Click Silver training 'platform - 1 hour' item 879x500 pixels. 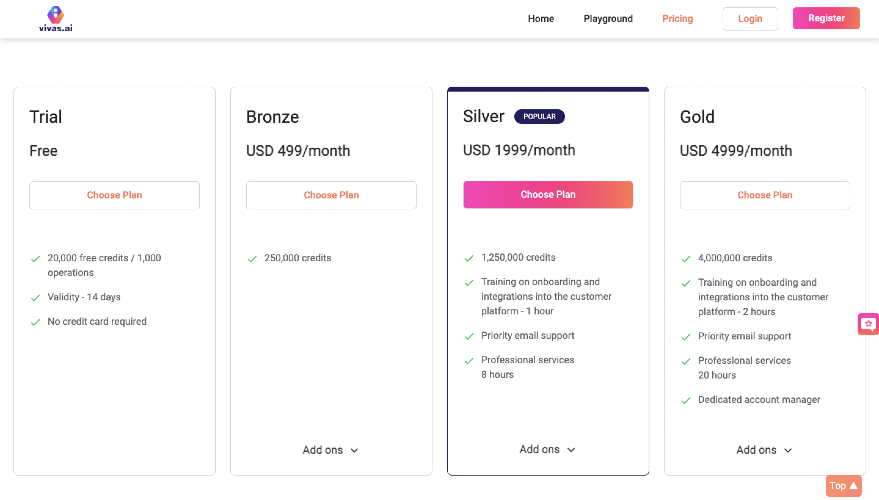[547, 297]
